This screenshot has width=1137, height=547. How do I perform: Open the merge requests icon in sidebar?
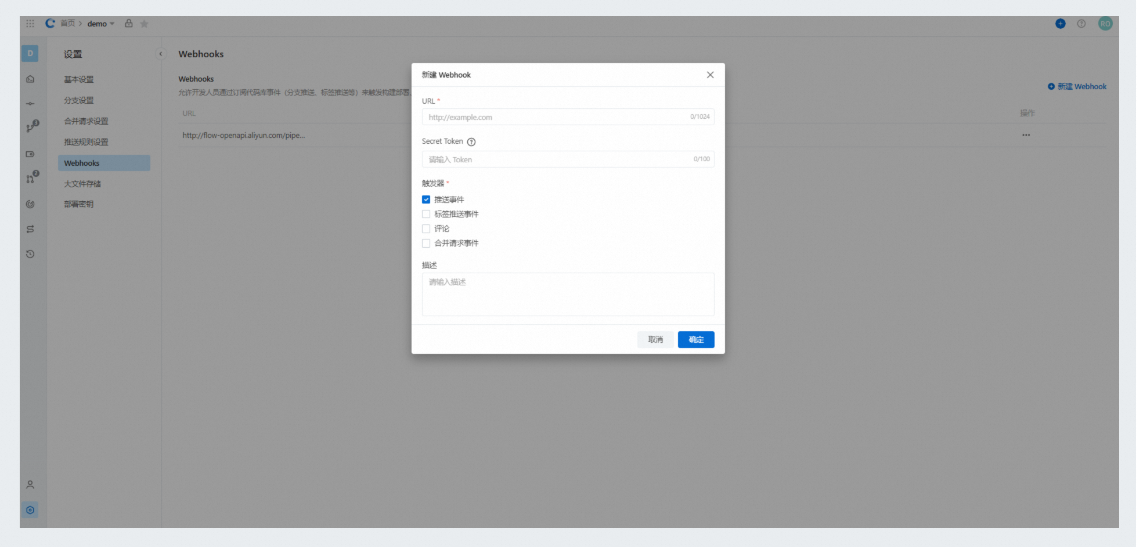(31, 178)
